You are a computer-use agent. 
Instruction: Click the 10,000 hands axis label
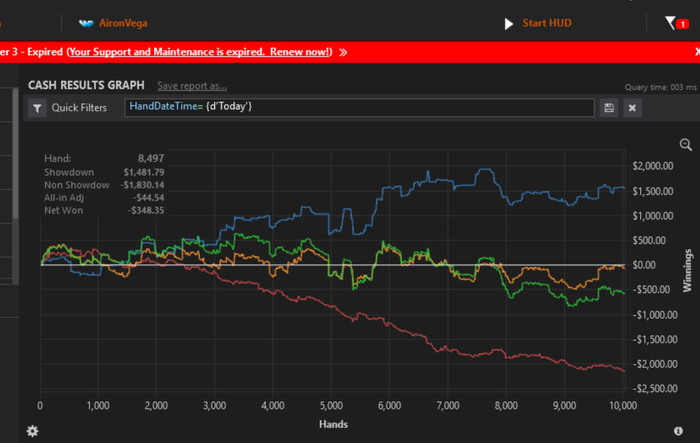[x=623, y=405]
